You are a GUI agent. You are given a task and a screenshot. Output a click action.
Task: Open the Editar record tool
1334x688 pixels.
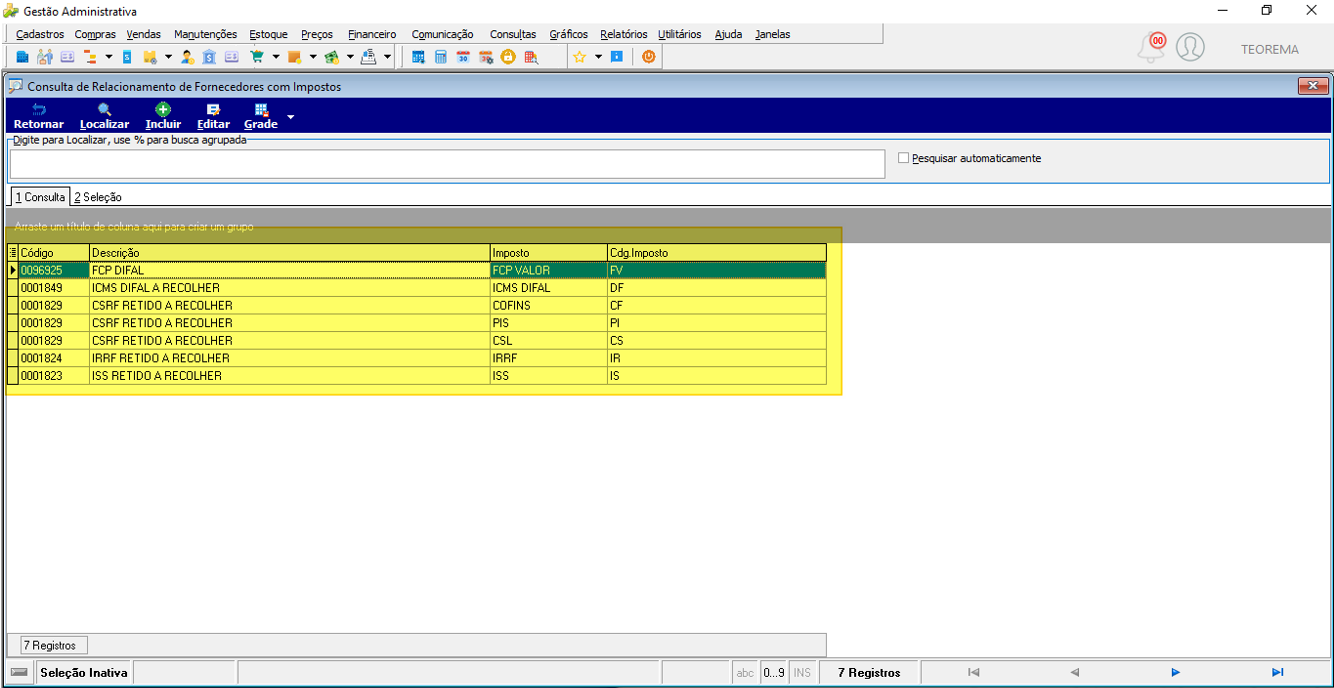213,116
